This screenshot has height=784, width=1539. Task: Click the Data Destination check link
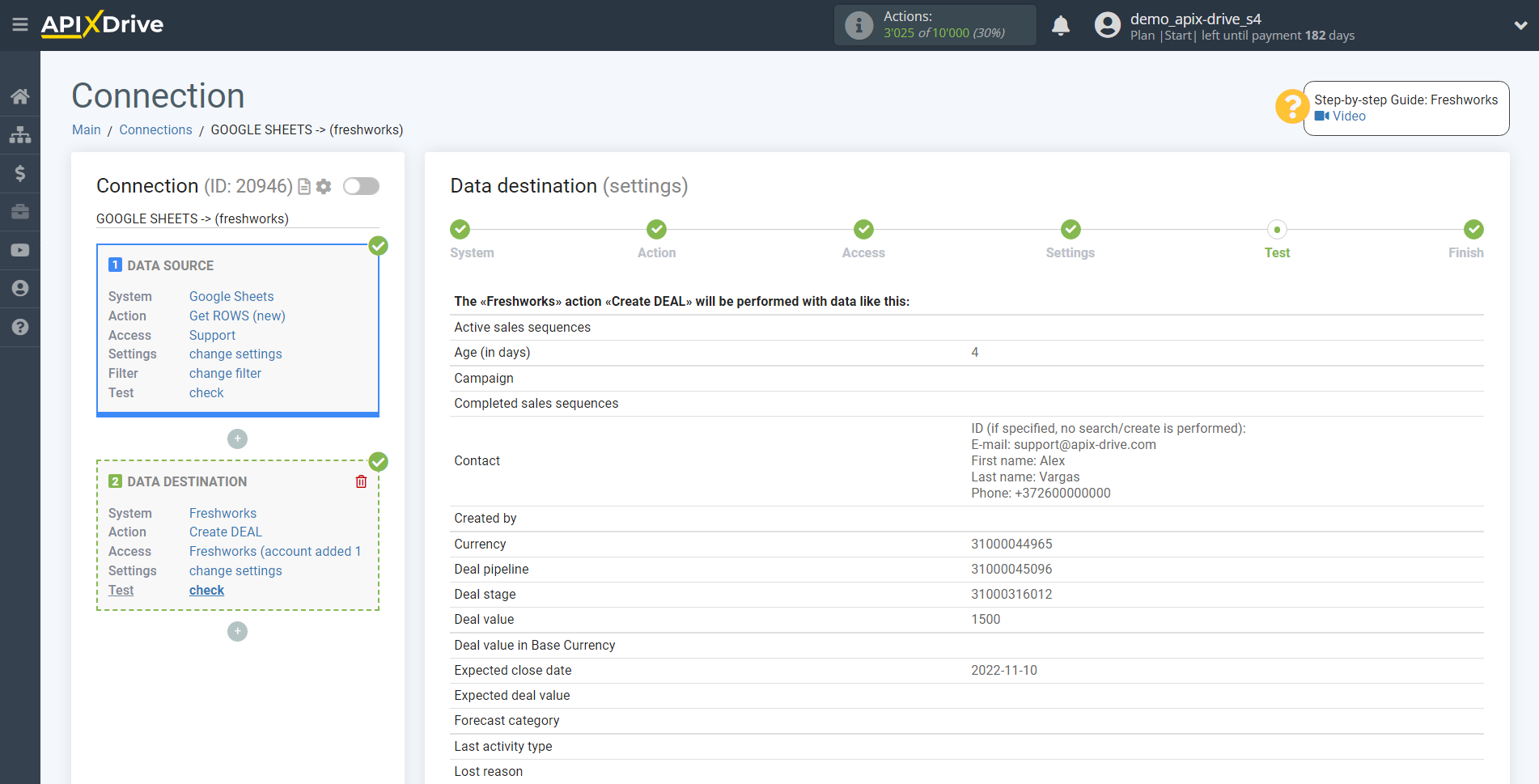point(206,590)
